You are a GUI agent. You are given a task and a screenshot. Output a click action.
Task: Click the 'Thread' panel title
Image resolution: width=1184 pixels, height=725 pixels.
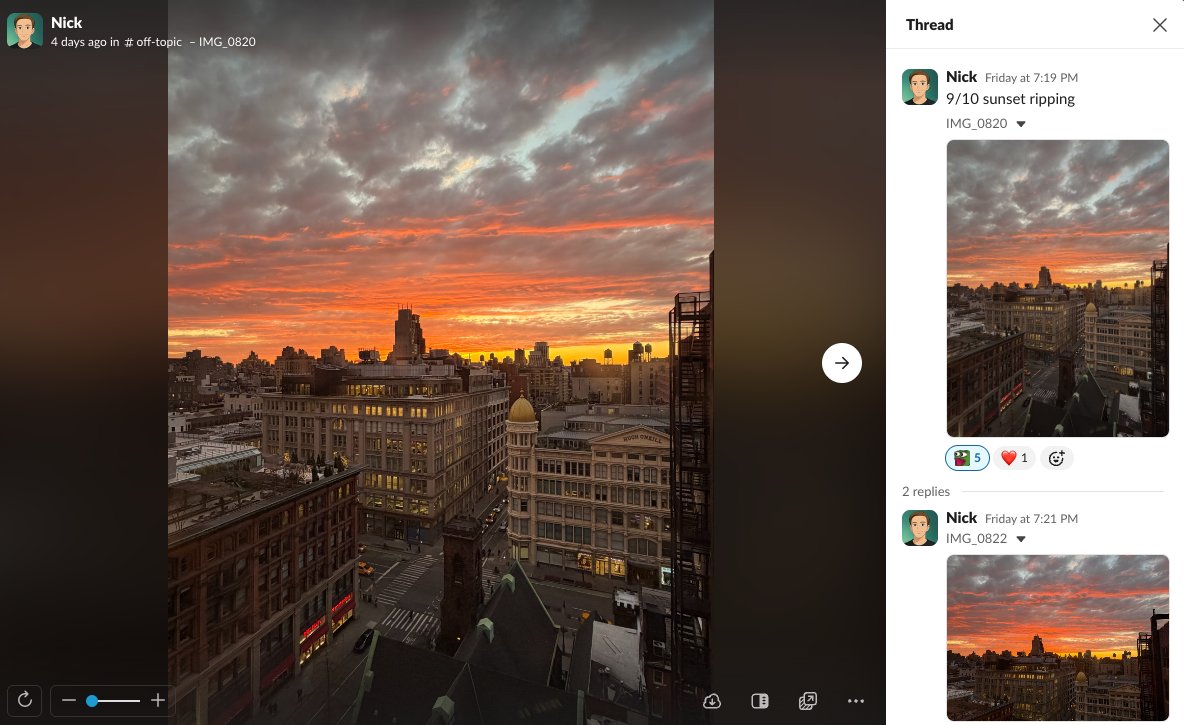[930, 25]
